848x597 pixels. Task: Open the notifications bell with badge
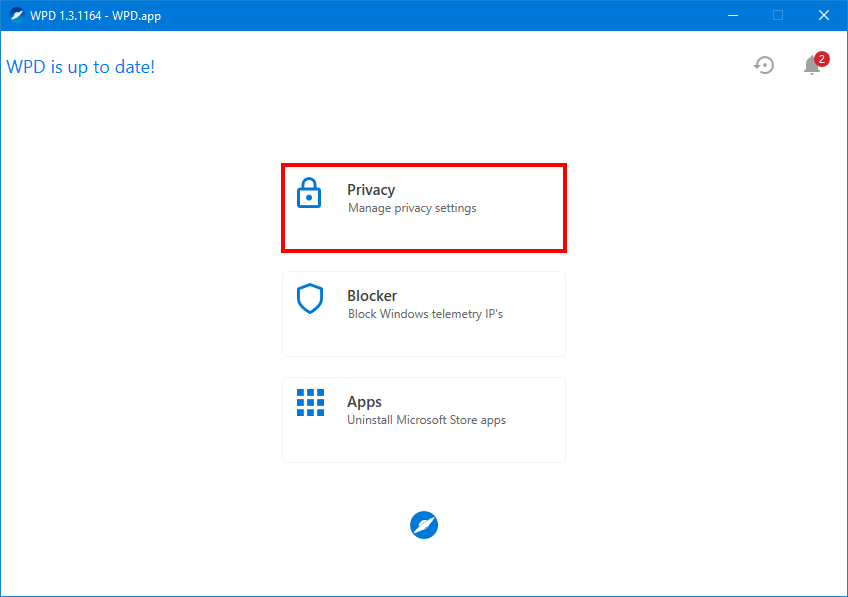[816, 64]
